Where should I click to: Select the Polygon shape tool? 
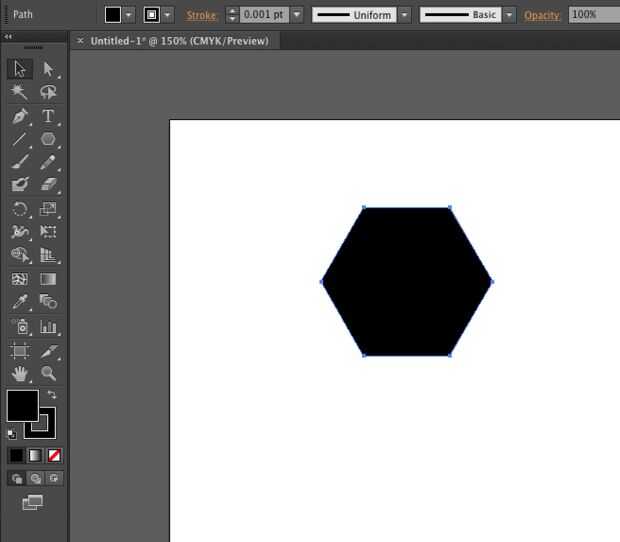(x=48, y=139)
